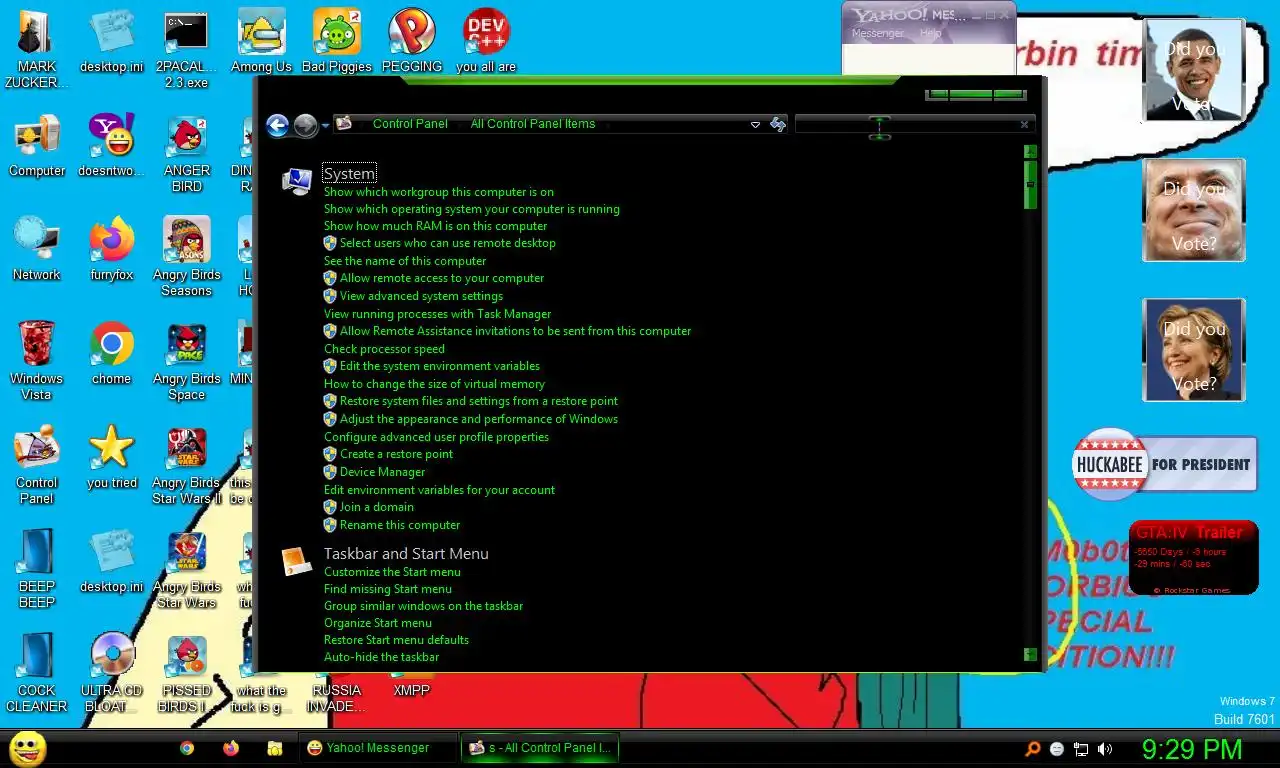Image resolution: width=1280 pixels, height=768 pixels.
Task: Open furryfox Firefox desktop shortcut
Action: (x=111, y=250)
